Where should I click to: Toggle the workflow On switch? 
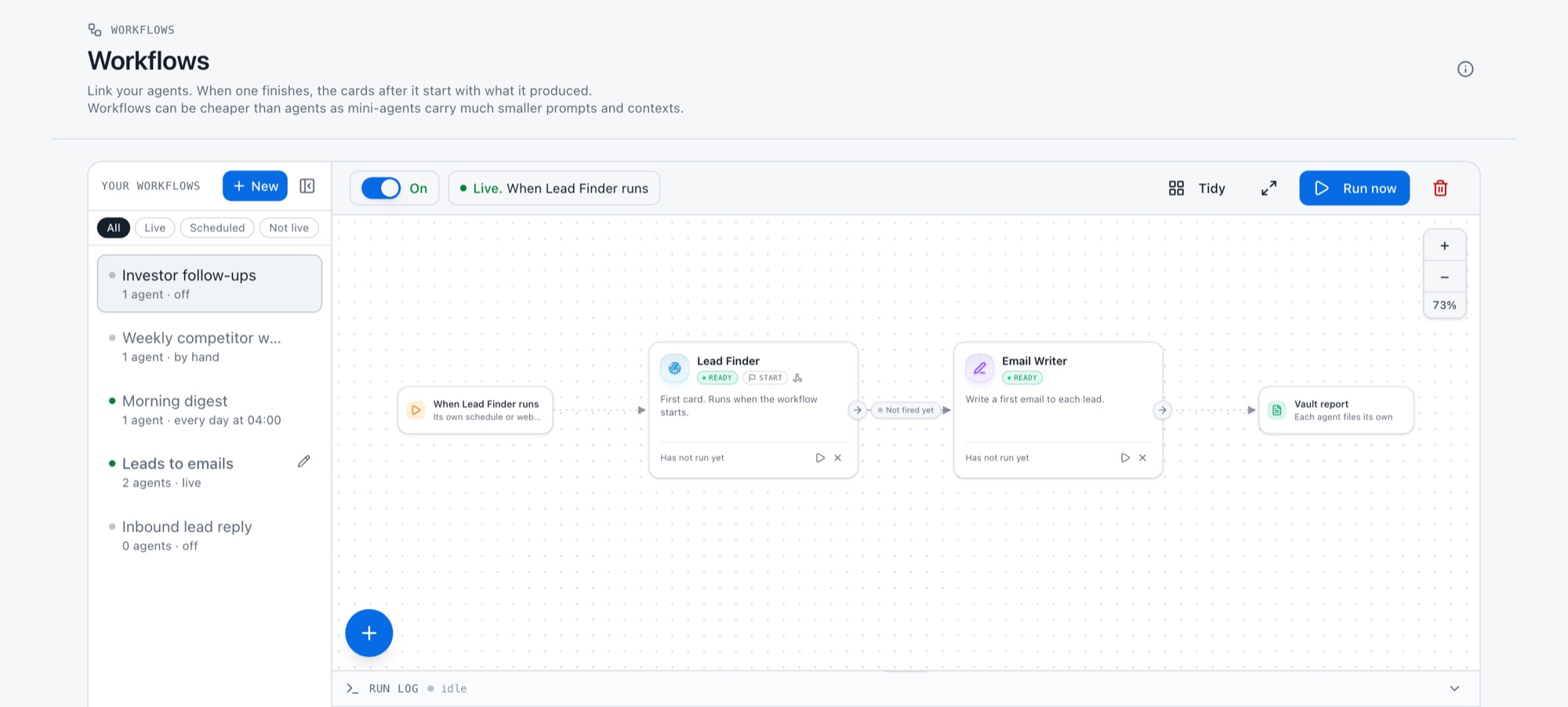click(x=381, y=188)
